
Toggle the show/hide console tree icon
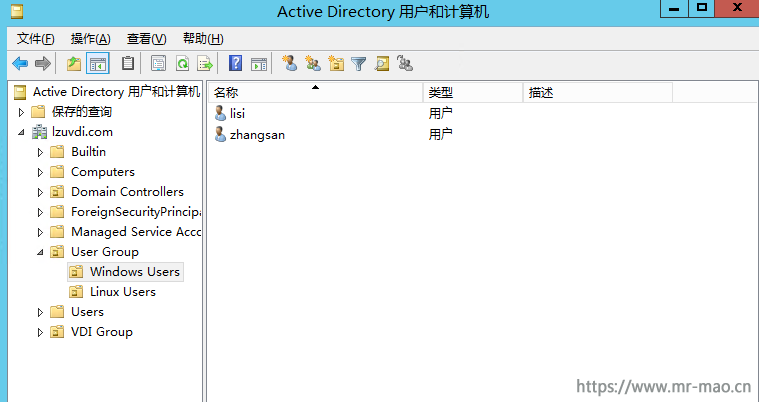click(x=98, y=63)
